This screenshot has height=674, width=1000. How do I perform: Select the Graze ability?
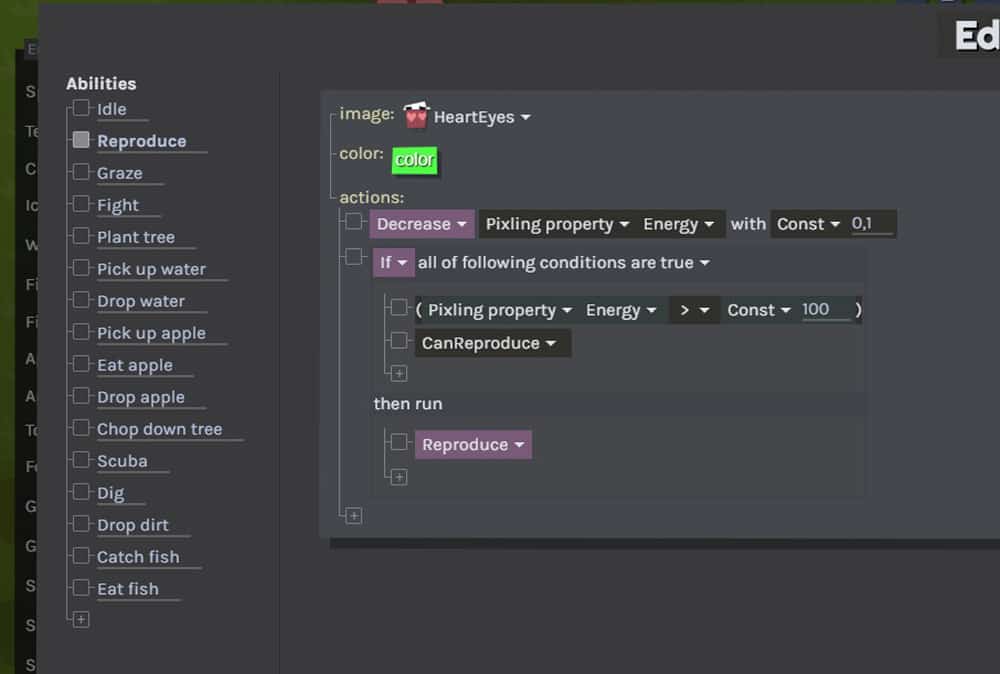[x=120, y=173]
